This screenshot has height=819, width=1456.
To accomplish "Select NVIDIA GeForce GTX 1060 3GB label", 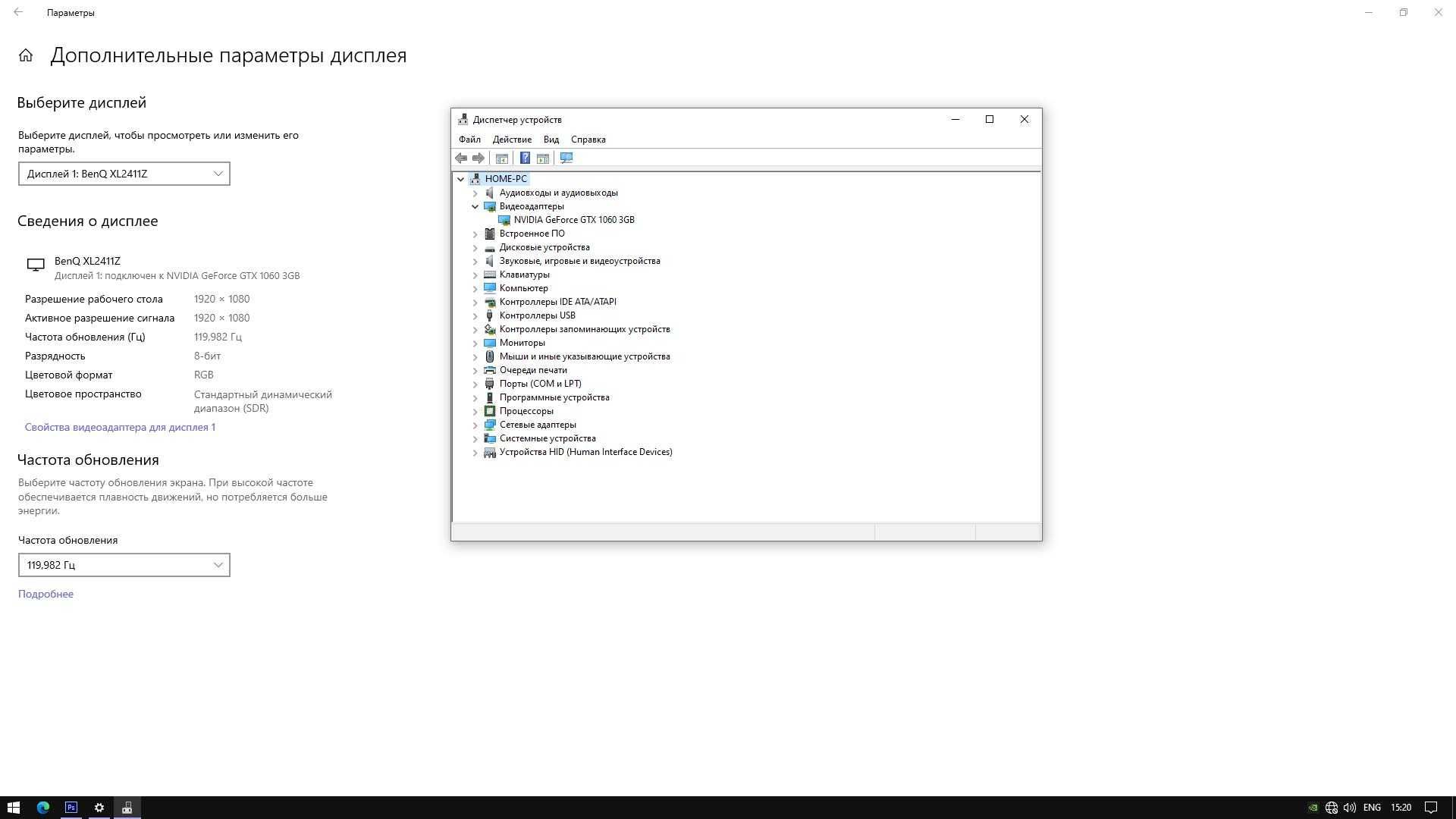I will (574, 220).
